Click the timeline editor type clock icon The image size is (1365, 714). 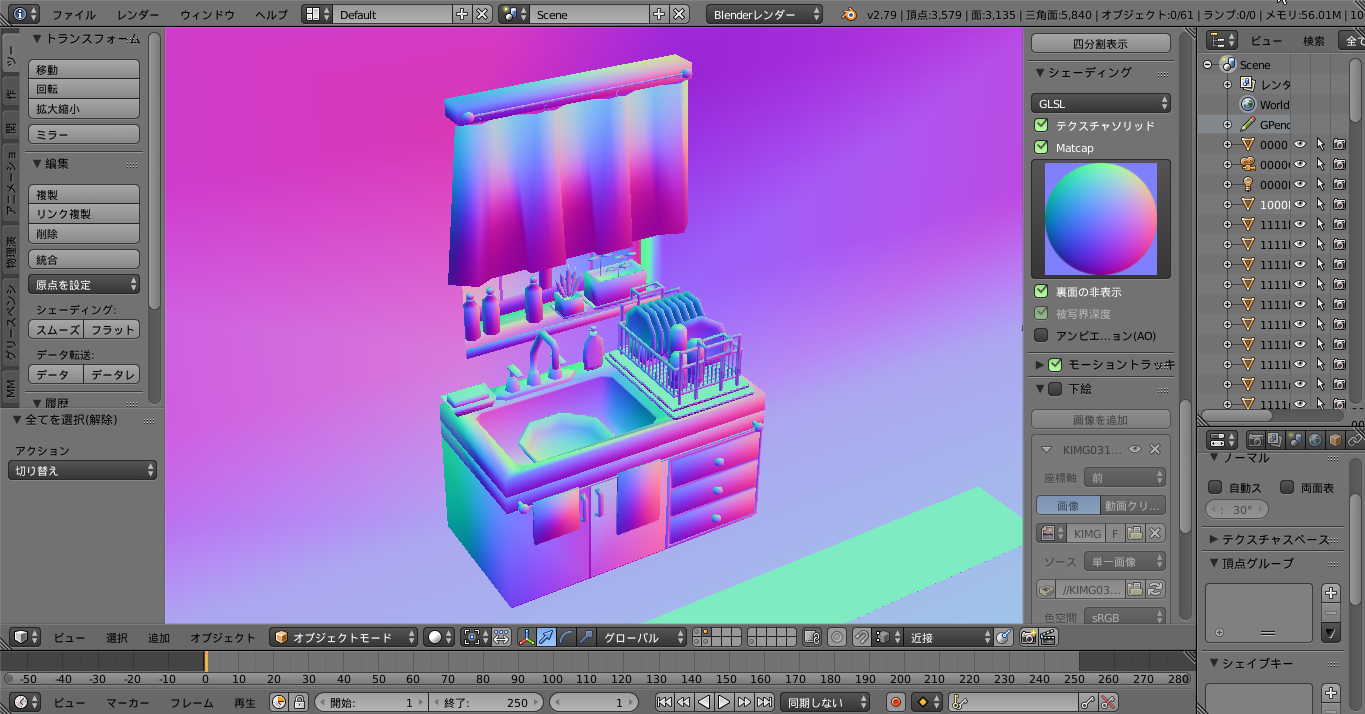24,702
